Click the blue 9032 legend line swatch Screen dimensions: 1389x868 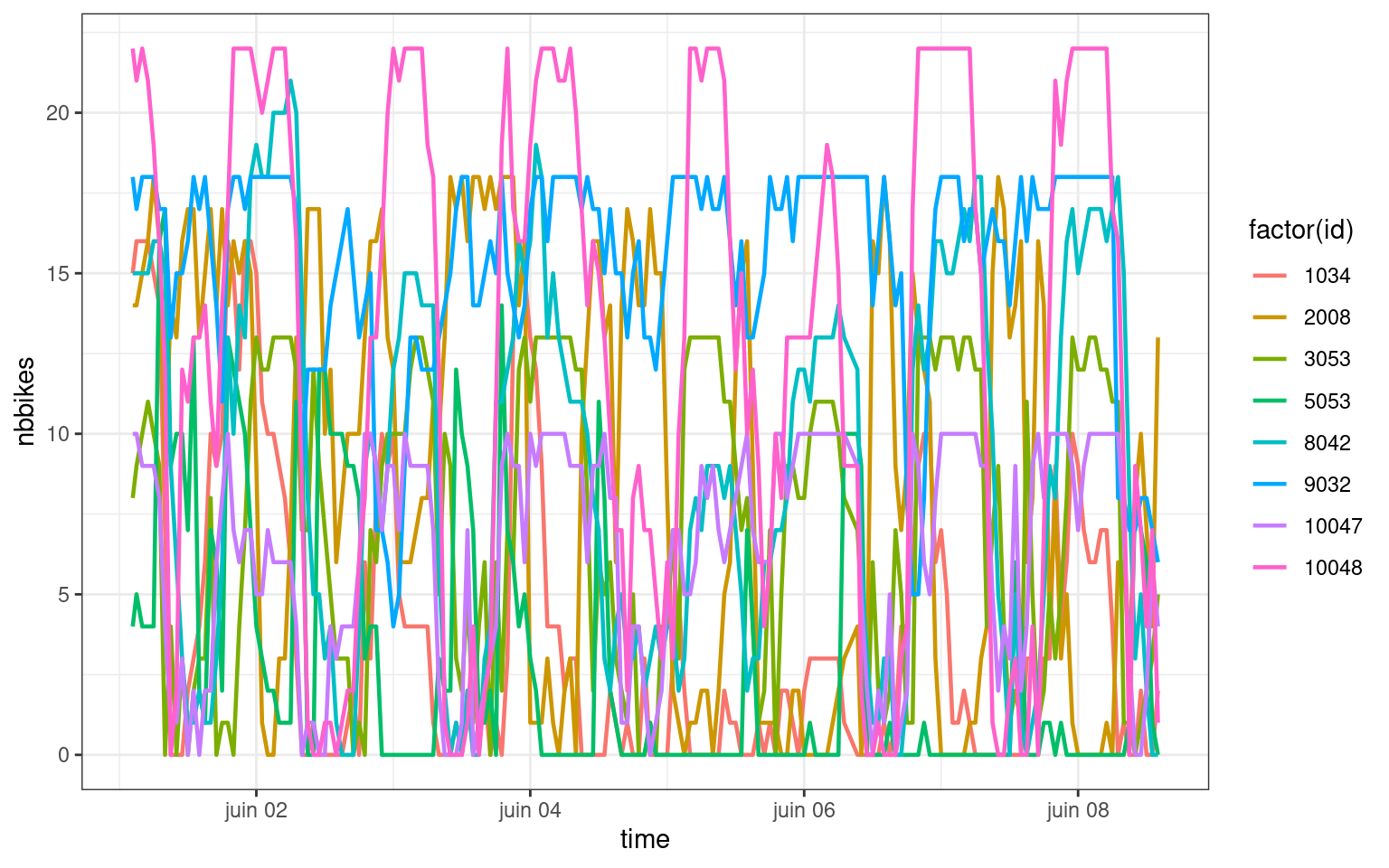point(1269,485)
